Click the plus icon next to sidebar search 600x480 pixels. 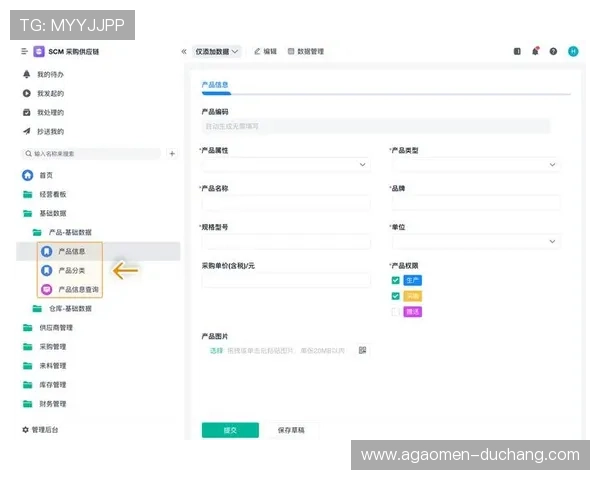172,153
